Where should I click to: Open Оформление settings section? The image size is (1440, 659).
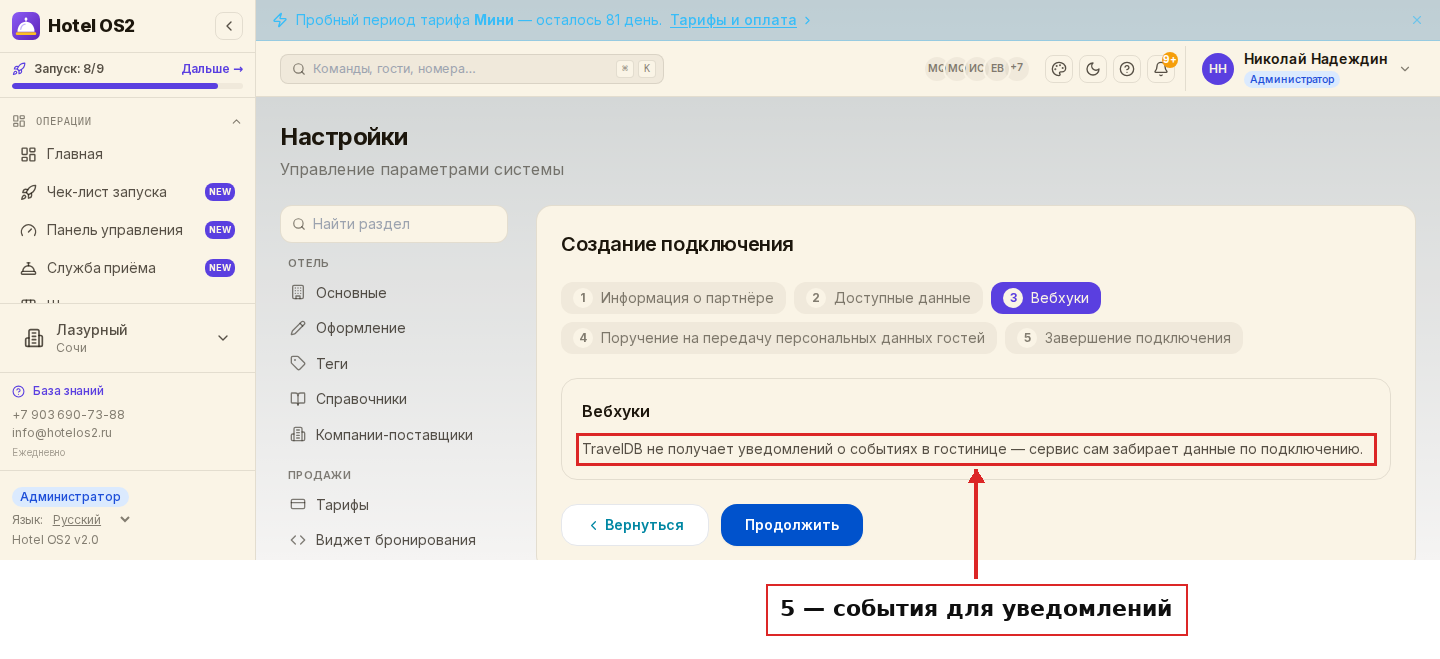[x=394, y=328]
